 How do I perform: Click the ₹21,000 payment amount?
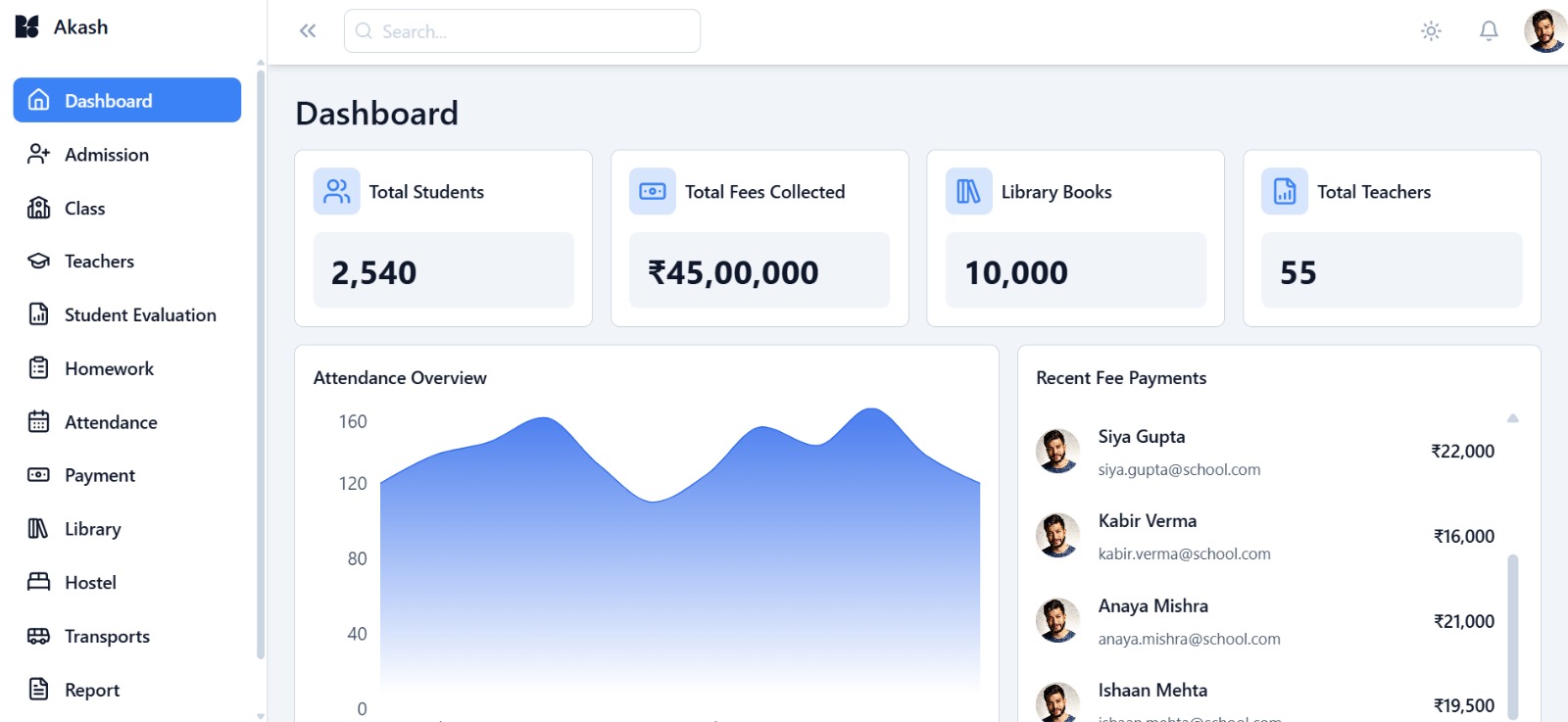pos(1464,622)
